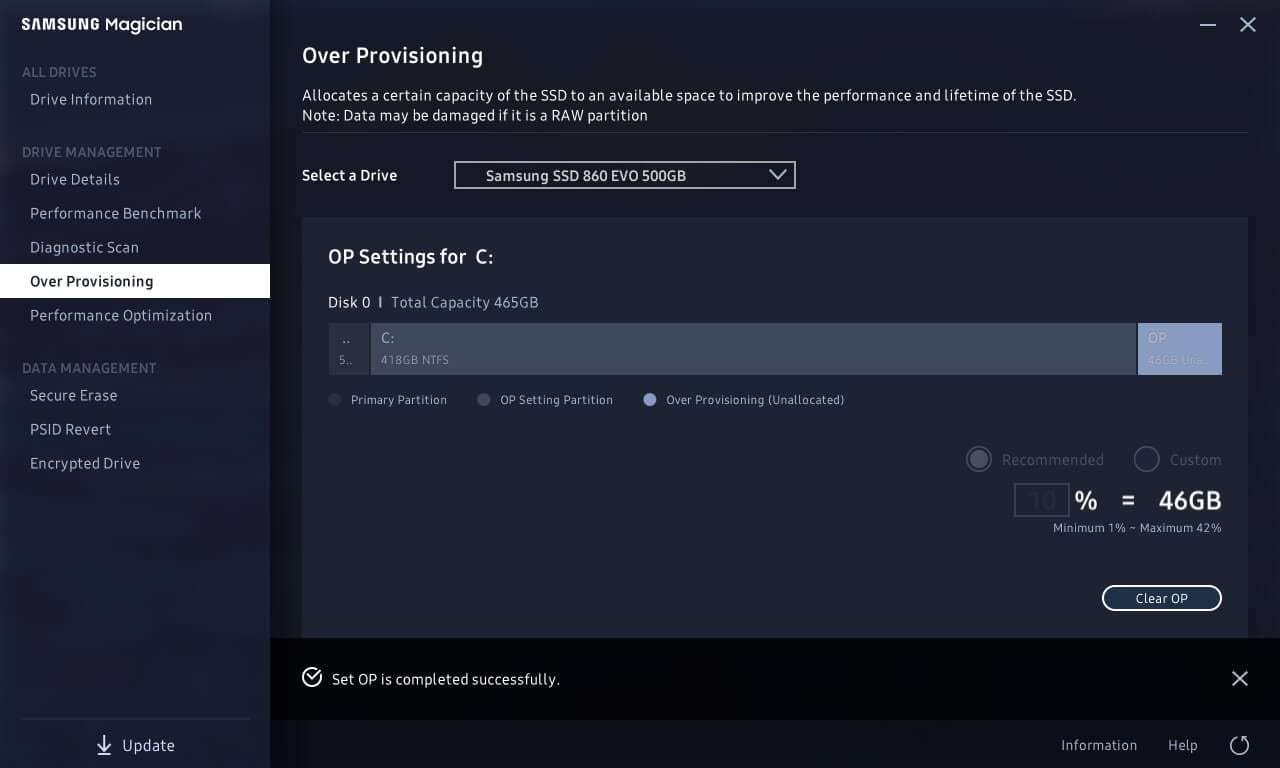Select the OP unallocated partition block
The image size is (1280, 768).
click(1180, 349)
